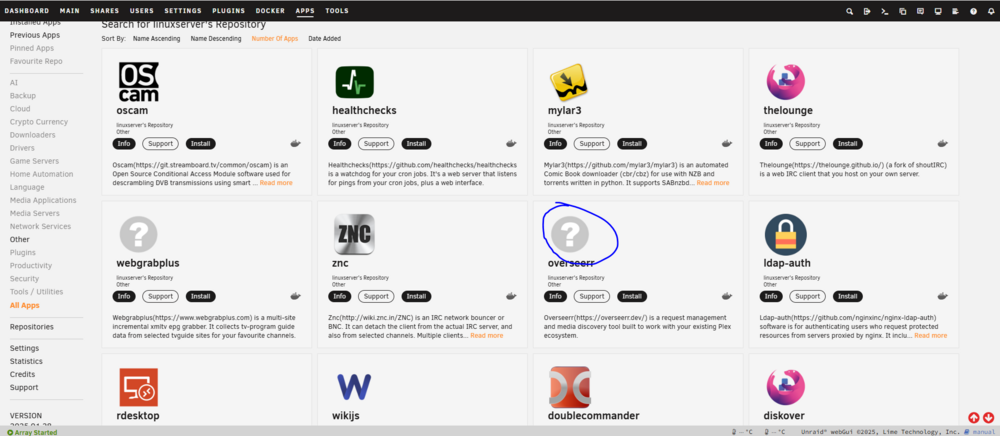Click the thelounge app logo
Image resolution: width=1000 pixels, height=436 pixels.
point(785,82)
